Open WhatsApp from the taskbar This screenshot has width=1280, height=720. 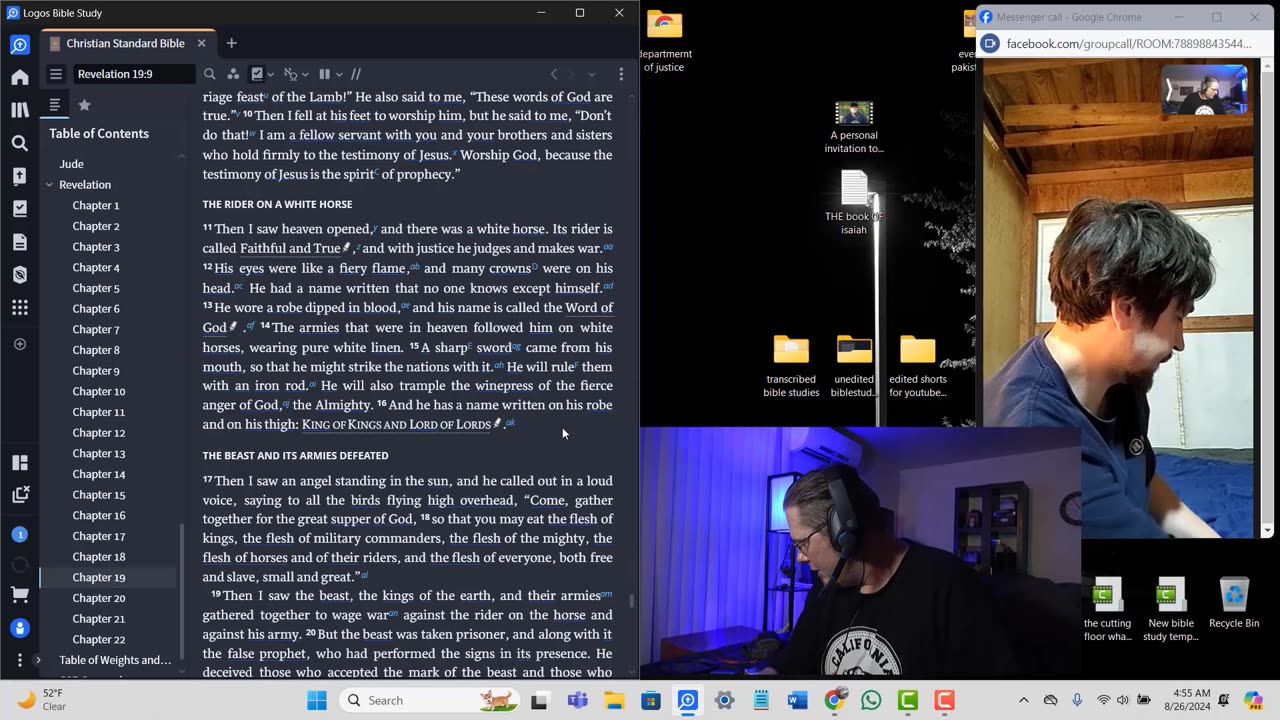pyautogui.click(x=871, y=700)
